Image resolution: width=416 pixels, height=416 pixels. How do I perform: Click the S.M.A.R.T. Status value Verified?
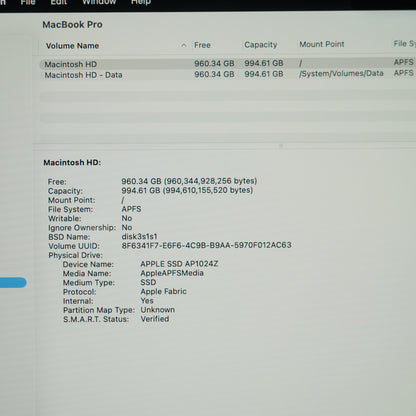point(155,319)
